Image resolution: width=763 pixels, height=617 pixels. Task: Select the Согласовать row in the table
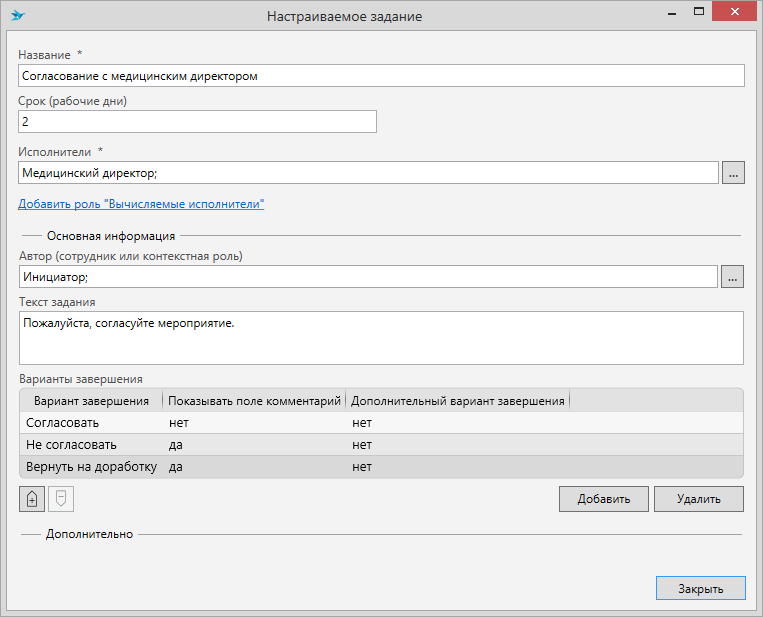tap(381, 423)
